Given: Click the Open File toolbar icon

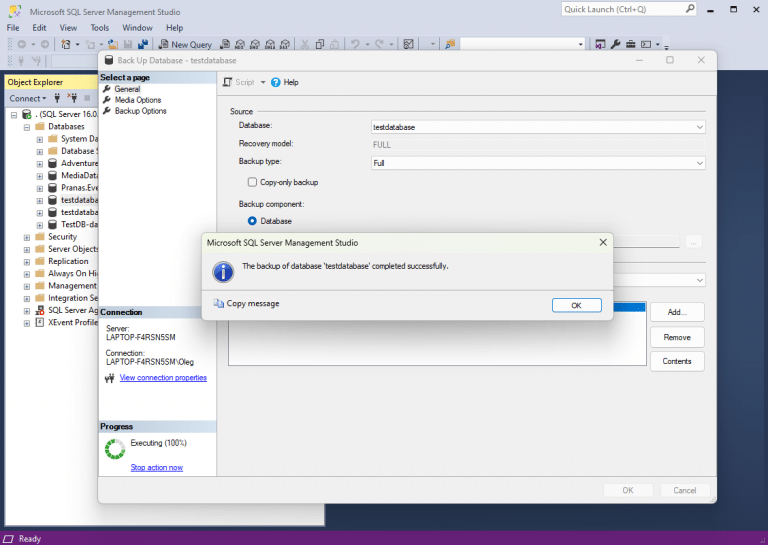Looking at the screenshot, I should (x=113, y=45).
